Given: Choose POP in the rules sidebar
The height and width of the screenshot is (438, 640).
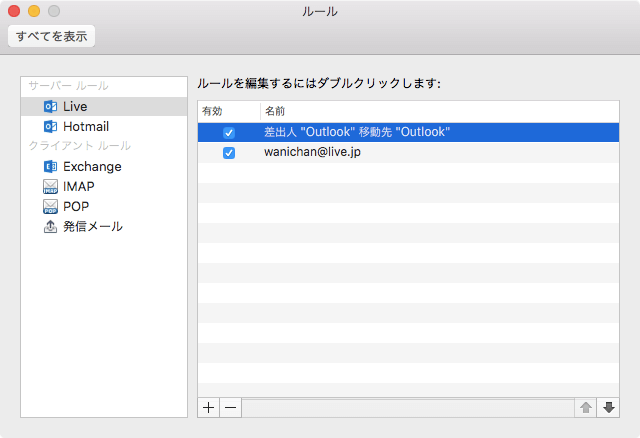Looking at the screenshot, I should [104, 207].
